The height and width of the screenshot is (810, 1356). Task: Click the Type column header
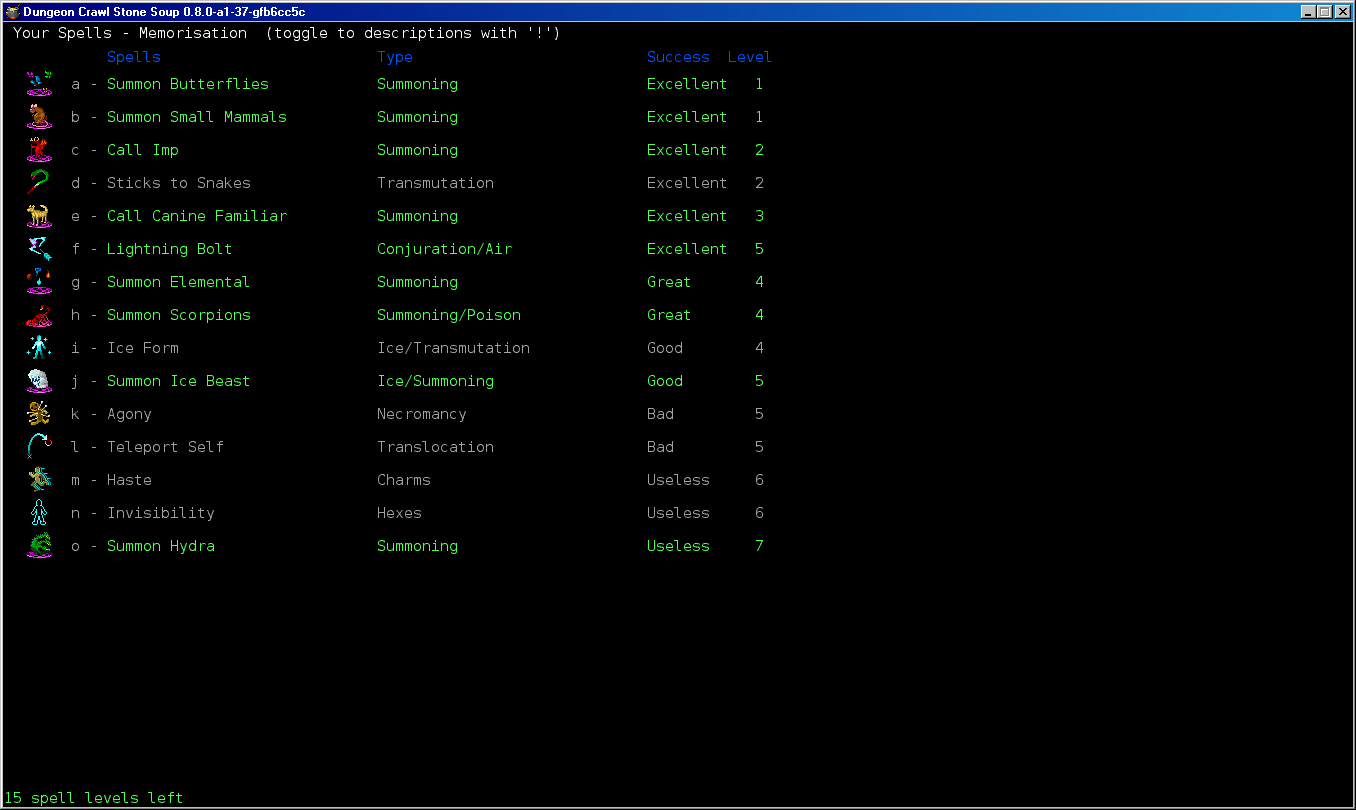pyautogui.click(x=395, y=57)
